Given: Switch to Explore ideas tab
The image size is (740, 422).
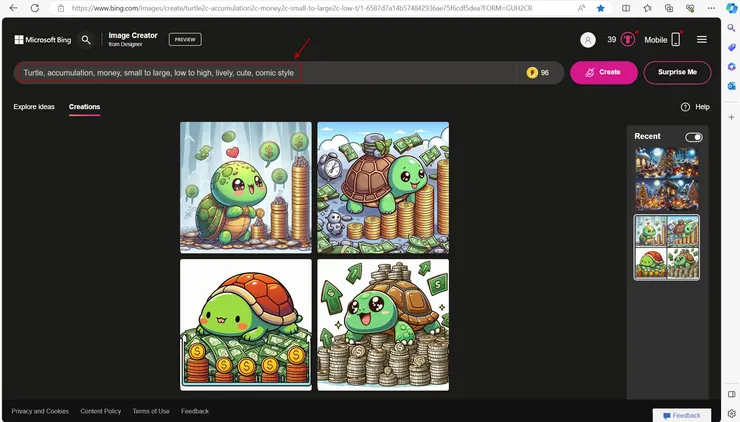Looking at the screenshot, I should click(34, 107).
